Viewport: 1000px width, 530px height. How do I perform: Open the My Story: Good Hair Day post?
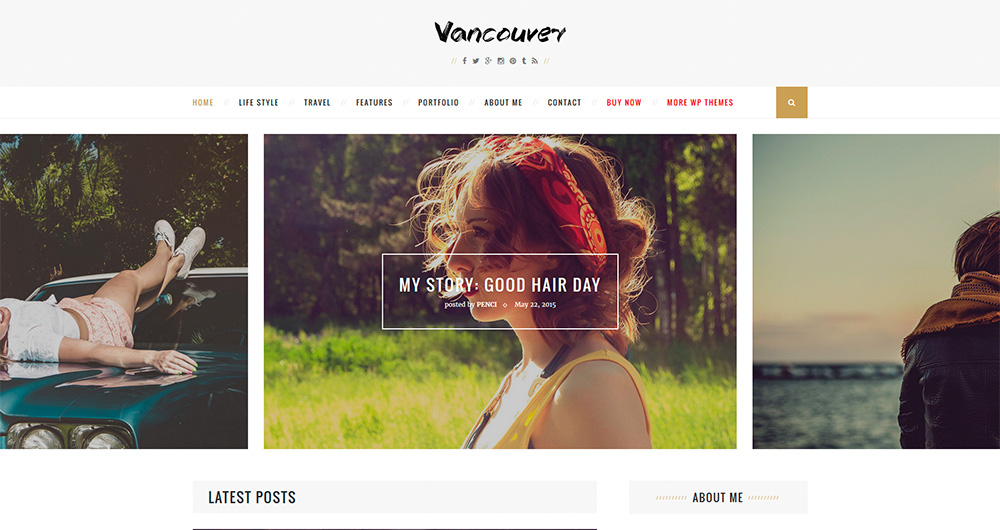(x=500, y=284)
